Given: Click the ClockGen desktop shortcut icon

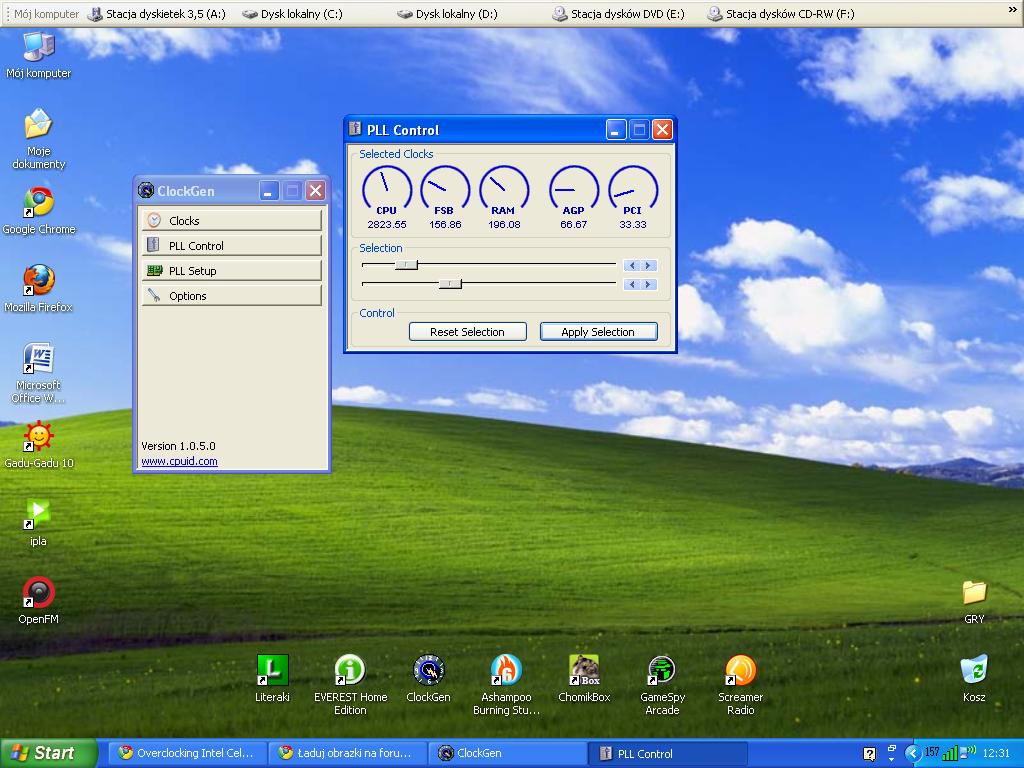Looking at the screenshot, I should coord(428,671).
